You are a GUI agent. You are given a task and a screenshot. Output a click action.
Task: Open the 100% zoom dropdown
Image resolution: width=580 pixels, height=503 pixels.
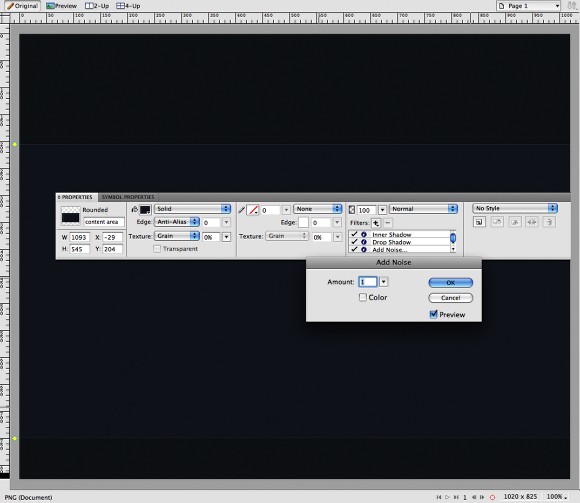tap(557, 497)
